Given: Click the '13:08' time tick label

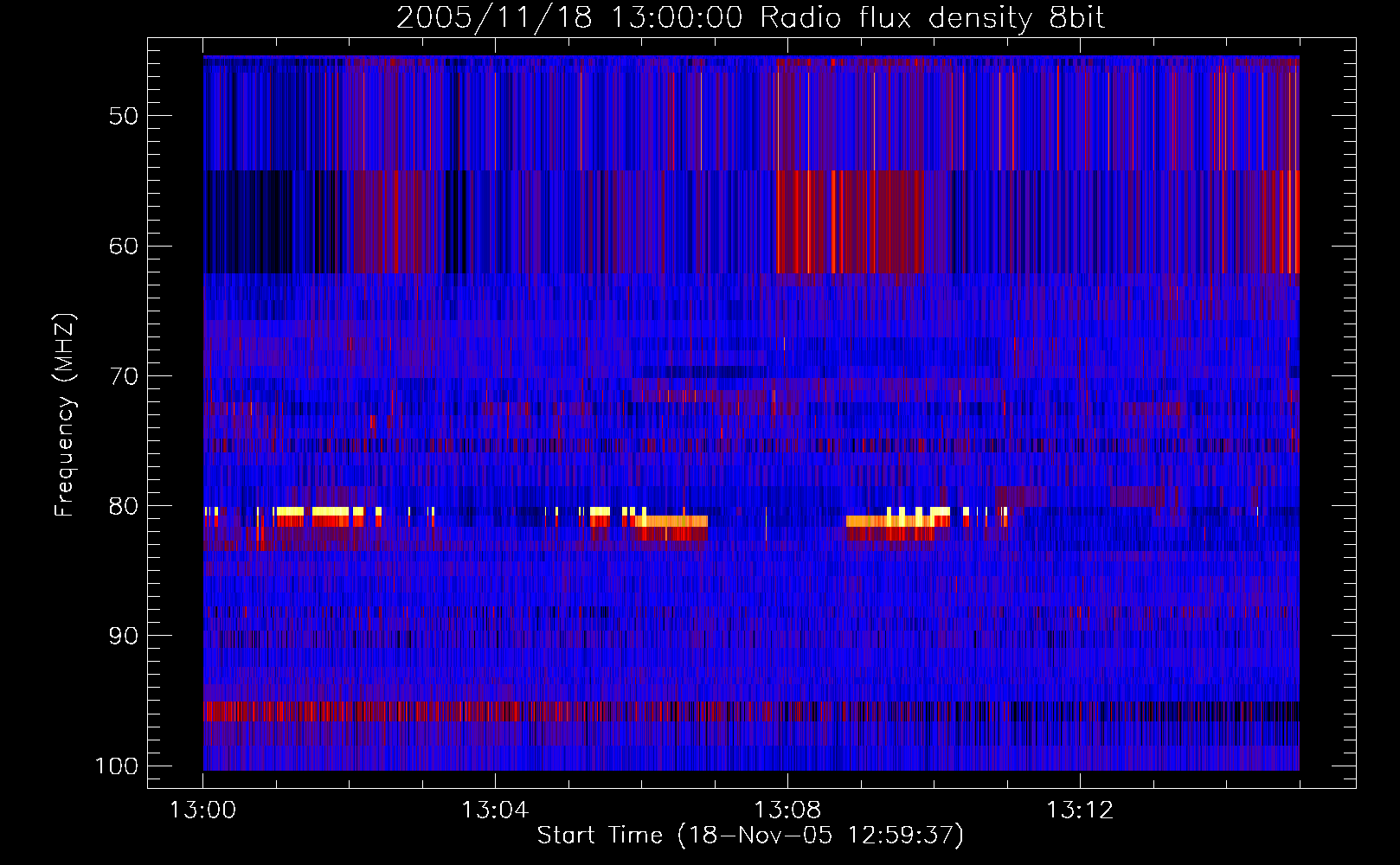Looking at the screenshot, I should point(787,811).
